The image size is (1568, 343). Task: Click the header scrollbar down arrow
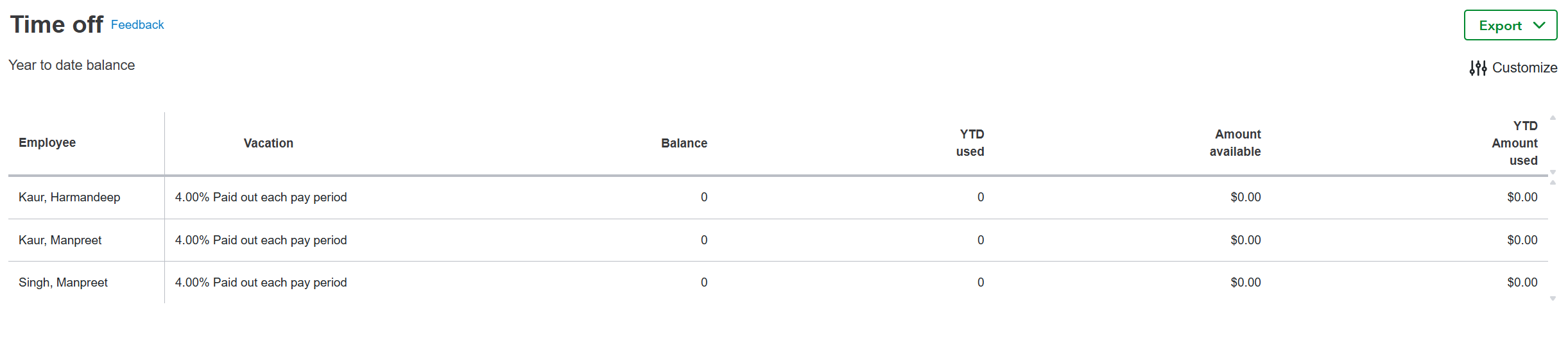[1553, 172]
